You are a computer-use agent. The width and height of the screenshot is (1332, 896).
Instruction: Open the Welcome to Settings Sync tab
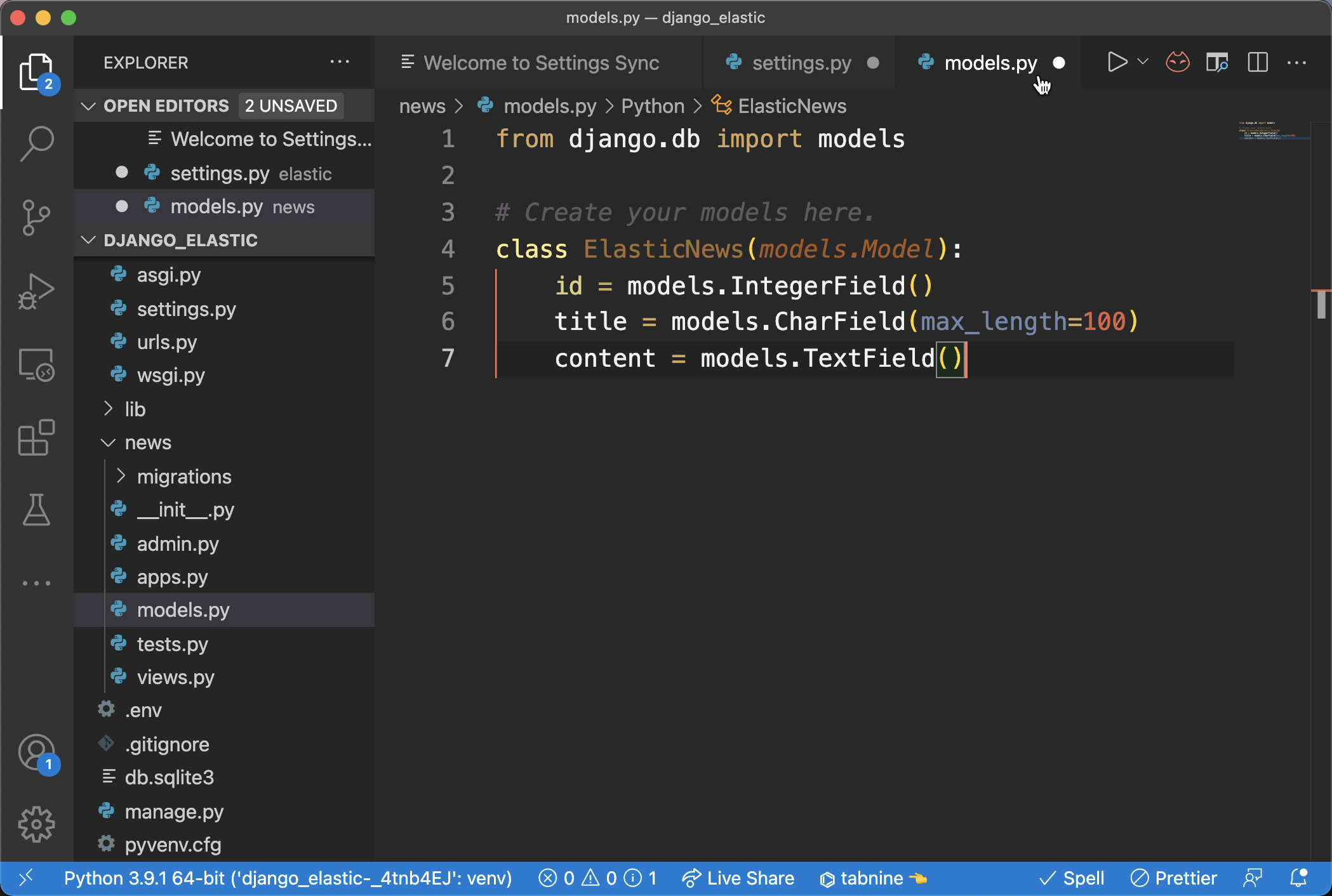click(x=542, y=63)
